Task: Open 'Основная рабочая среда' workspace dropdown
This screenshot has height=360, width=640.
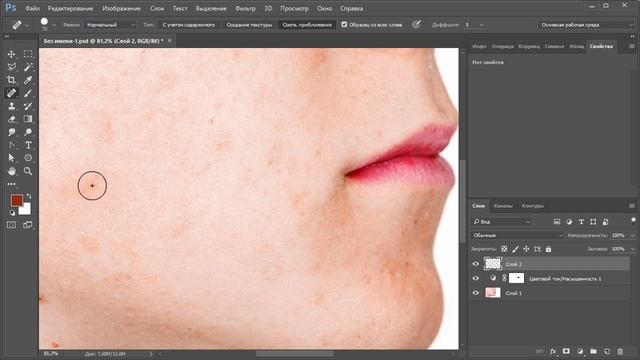Action: click(587, 25)
